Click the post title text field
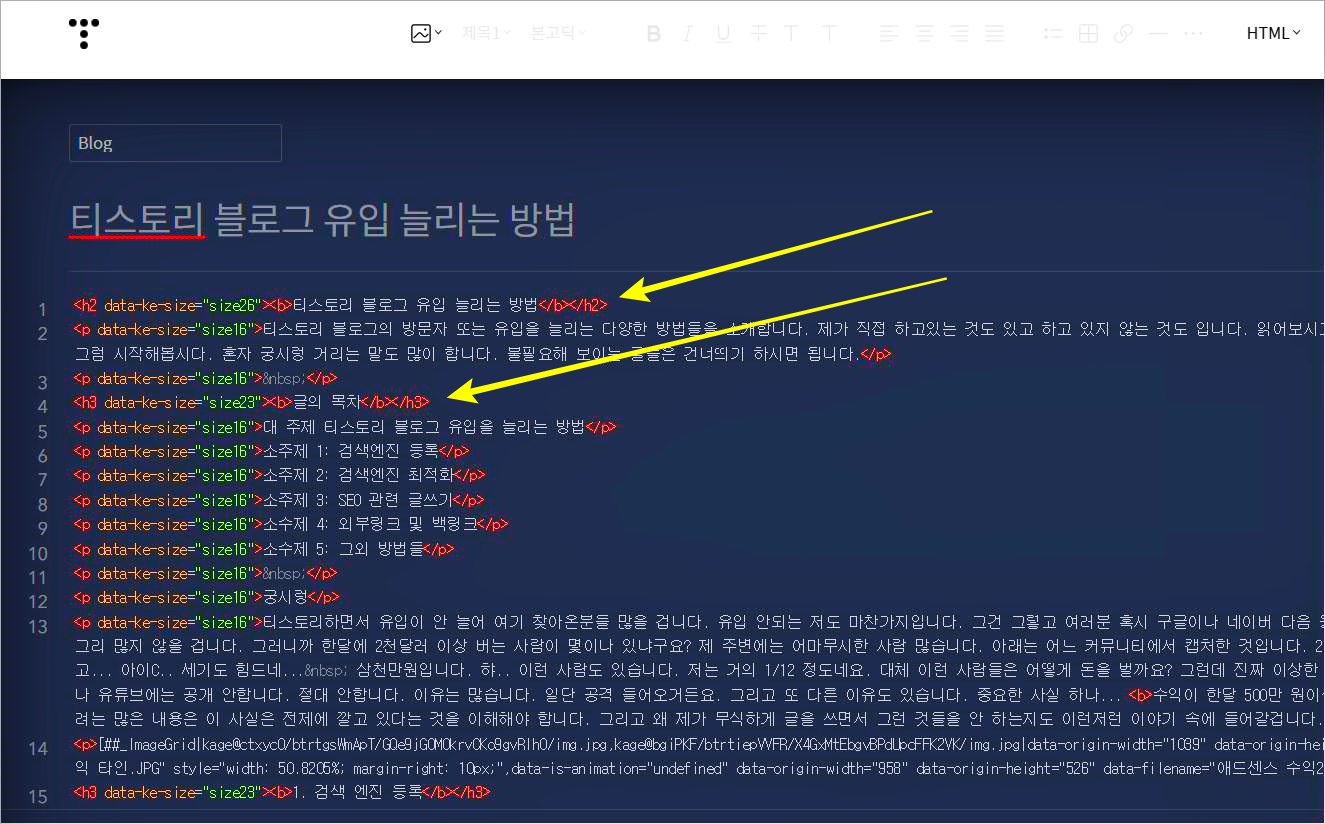The width and height of the screenshot is (1325, 824). pyautogui.click(x=322, y=221)
